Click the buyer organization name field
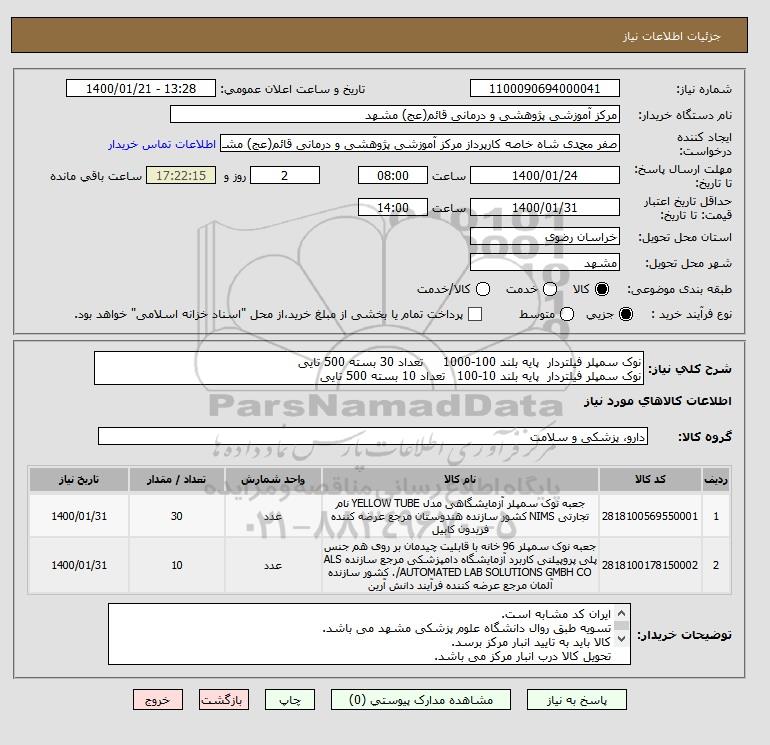This screenshot has height=745, width=770. [395, 115]
